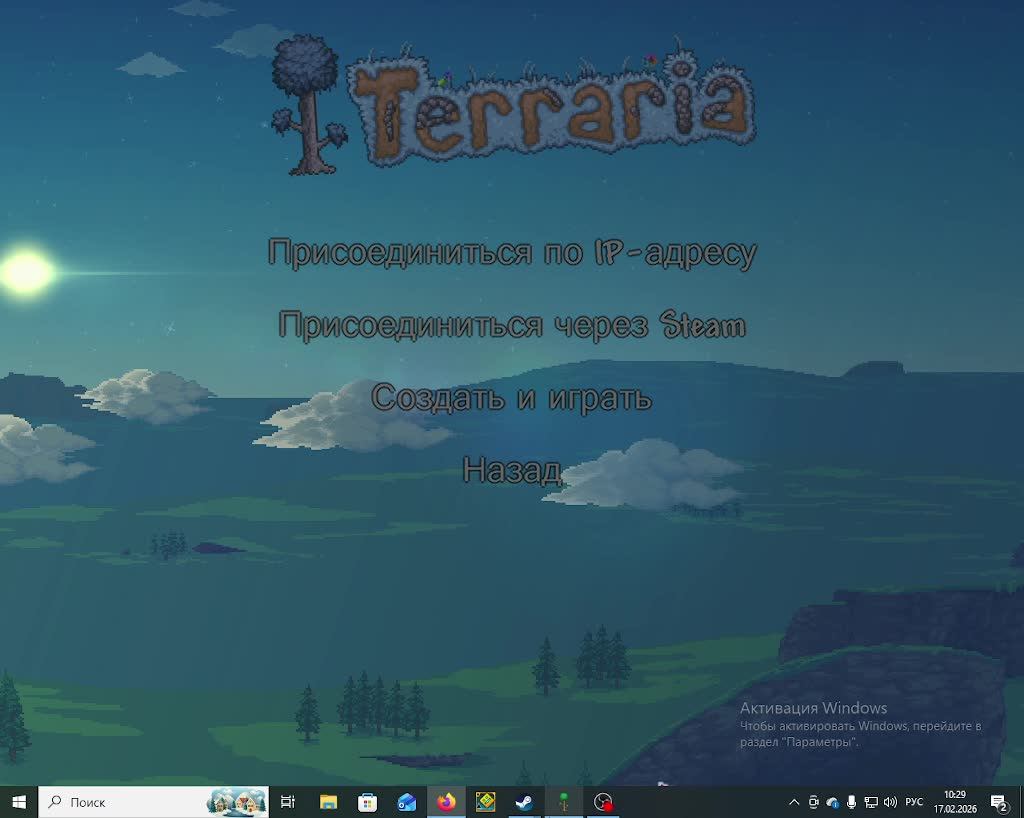
Task: Switch to Steam in the taskbar
Action: pyautogui.click(x=524, y=802)
